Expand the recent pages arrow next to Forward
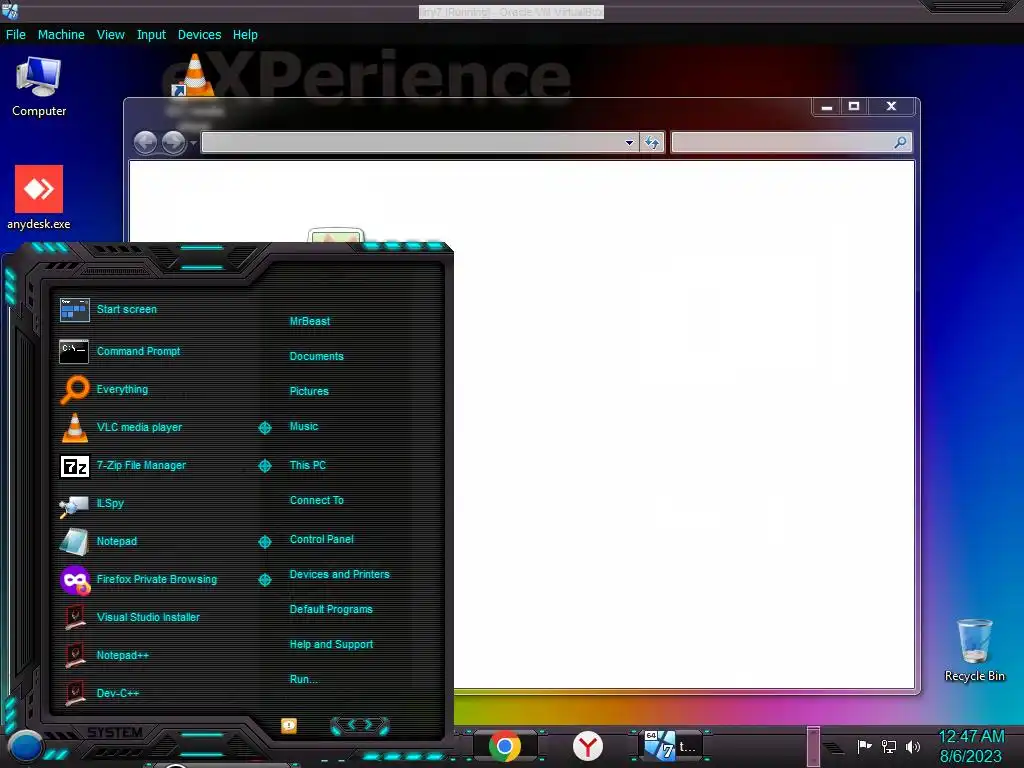 click(193, 143)
